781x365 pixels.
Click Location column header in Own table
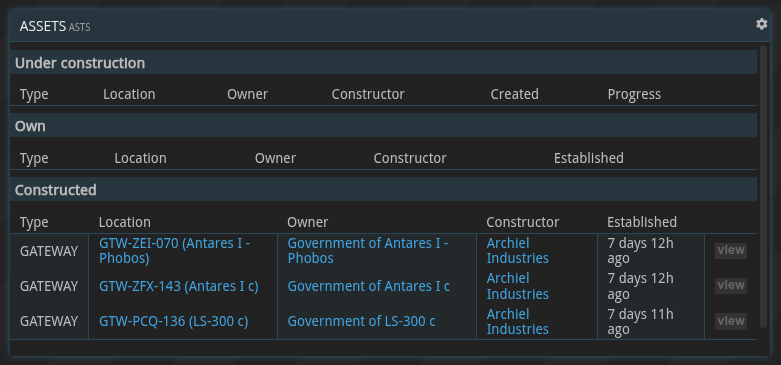(x=140, y=158)
